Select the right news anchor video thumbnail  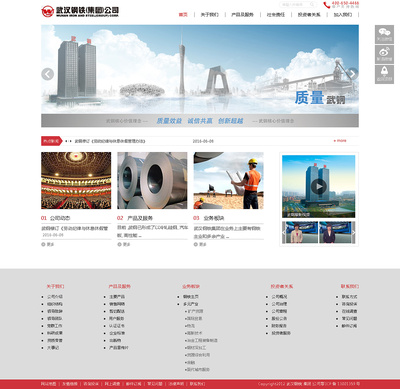tap(334, 232)
